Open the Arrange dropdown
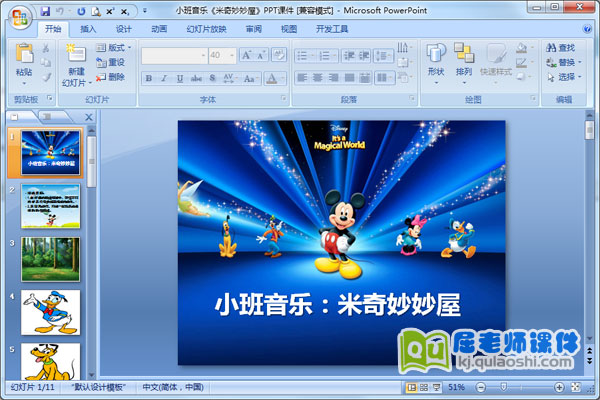600x400 pixels. [x=464, y=64]
